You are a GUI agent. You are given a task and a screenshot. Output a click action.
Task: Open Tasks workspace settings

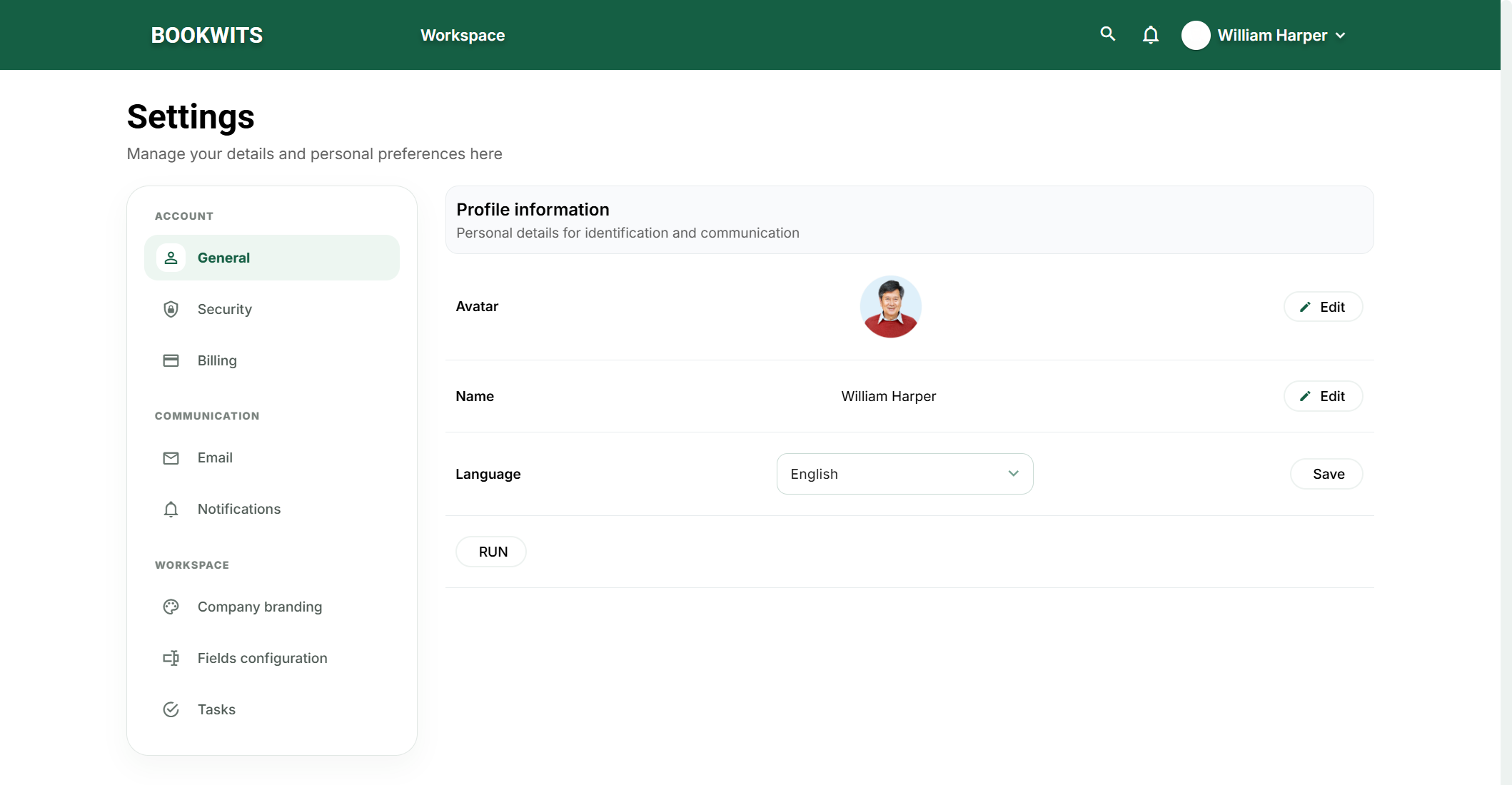coord(272,709)
